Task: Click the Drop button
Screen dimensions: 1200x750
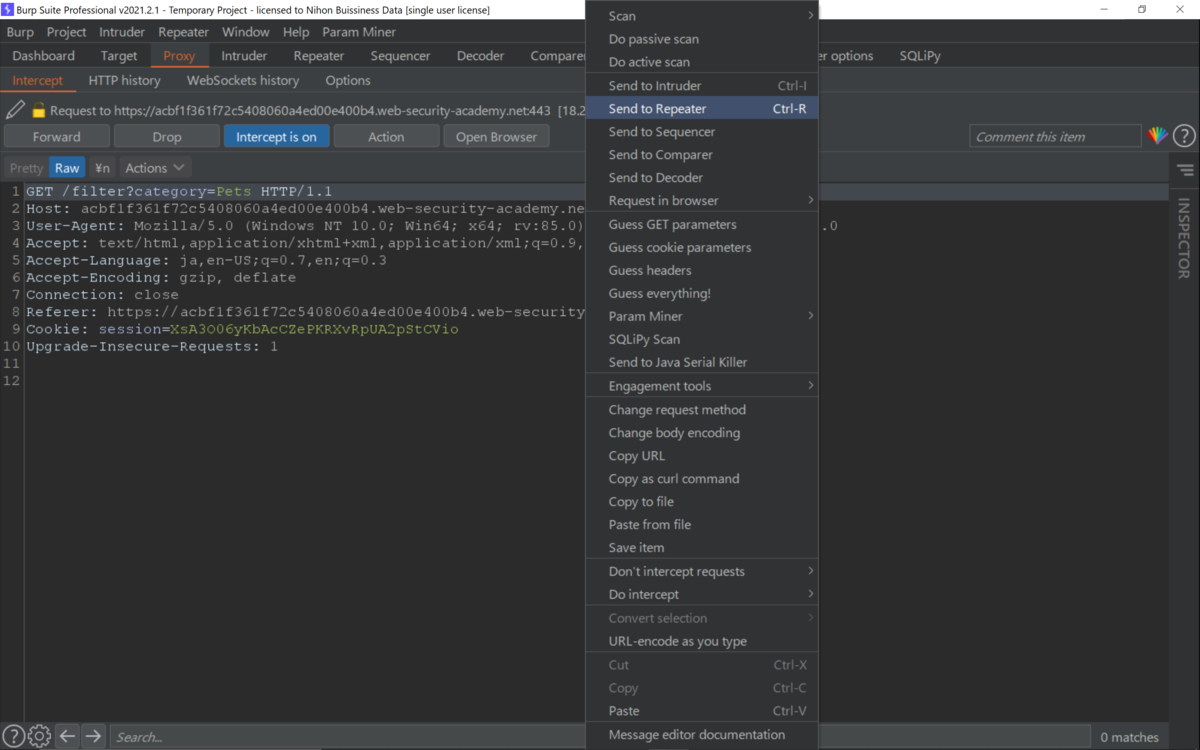Action: (x=167, y=137)
